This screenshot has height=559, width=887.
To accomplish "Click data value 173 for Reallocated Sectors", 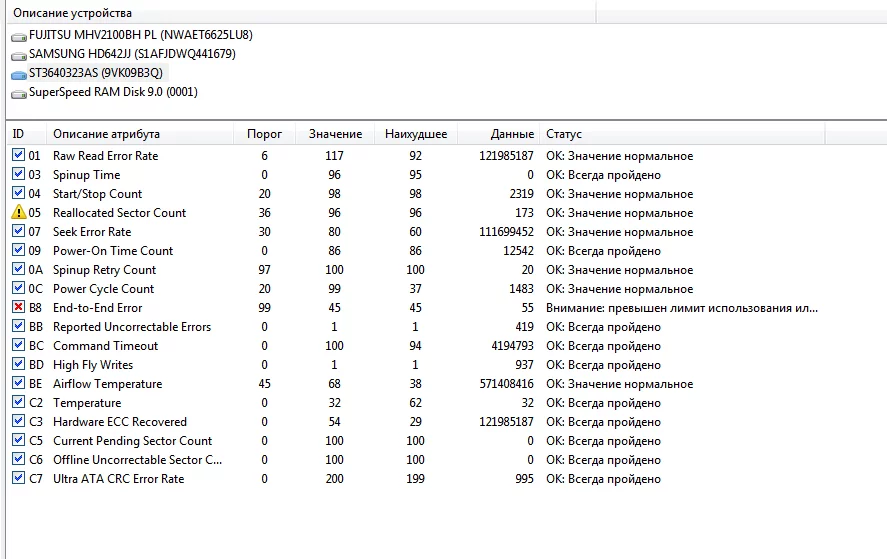I will tap(524, 213).
